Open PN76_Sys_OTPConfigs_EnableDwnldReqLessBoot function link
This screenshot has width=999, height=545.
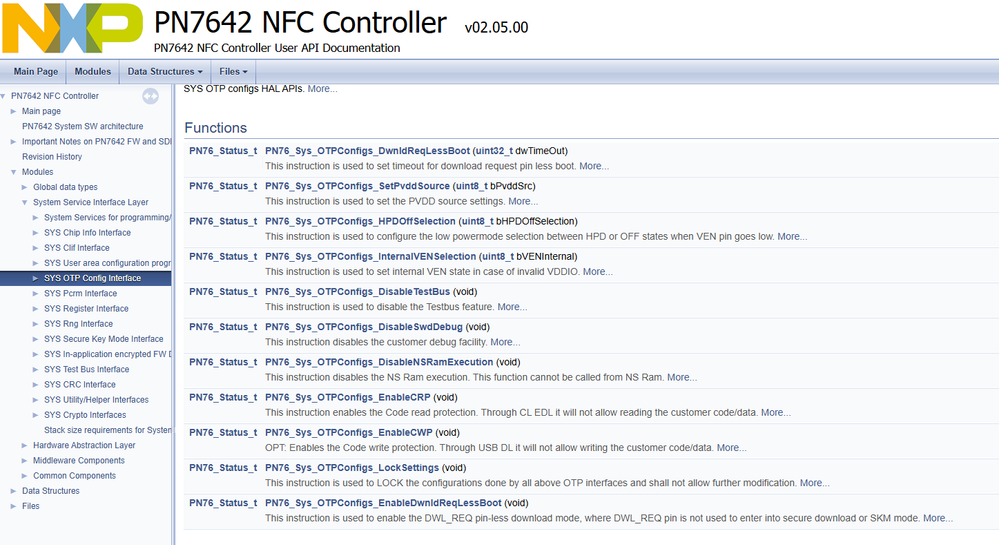click(384, 503)
